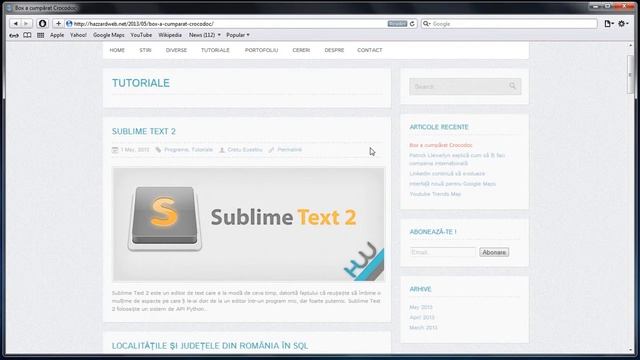Open the gear settings menu

pyautogui.click(x=622, y=24)
